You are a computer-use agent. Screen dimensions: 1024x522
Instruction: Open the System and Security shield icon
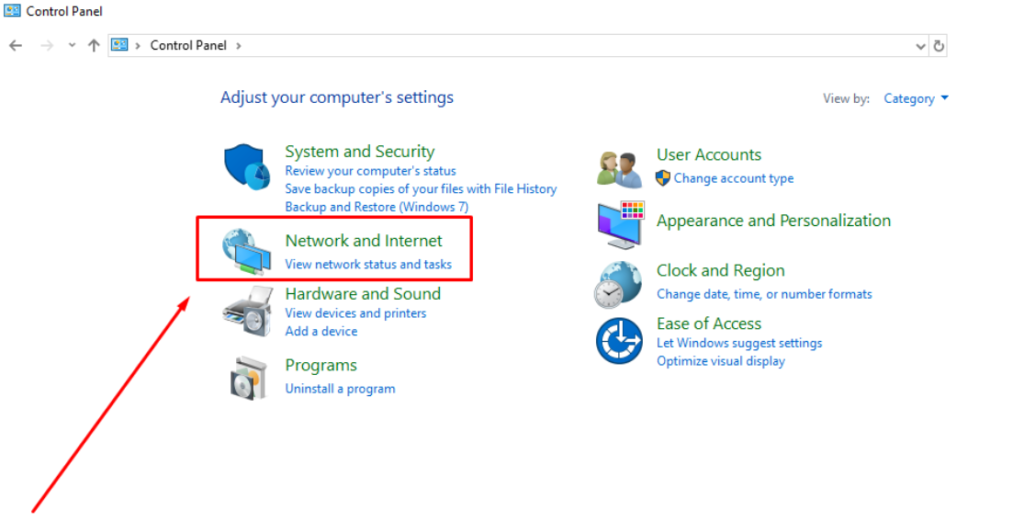tap(247, 167)
